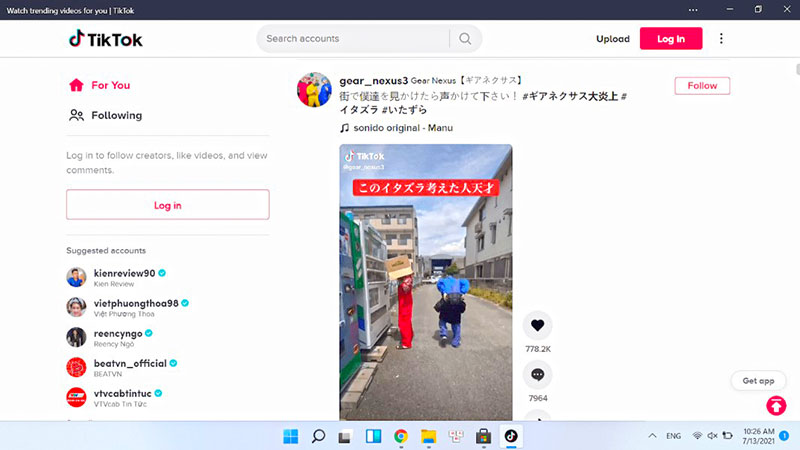The width and height of the screenshot is (800, 450).
Task: Click ENG language indicator
Action: point(673,436)
